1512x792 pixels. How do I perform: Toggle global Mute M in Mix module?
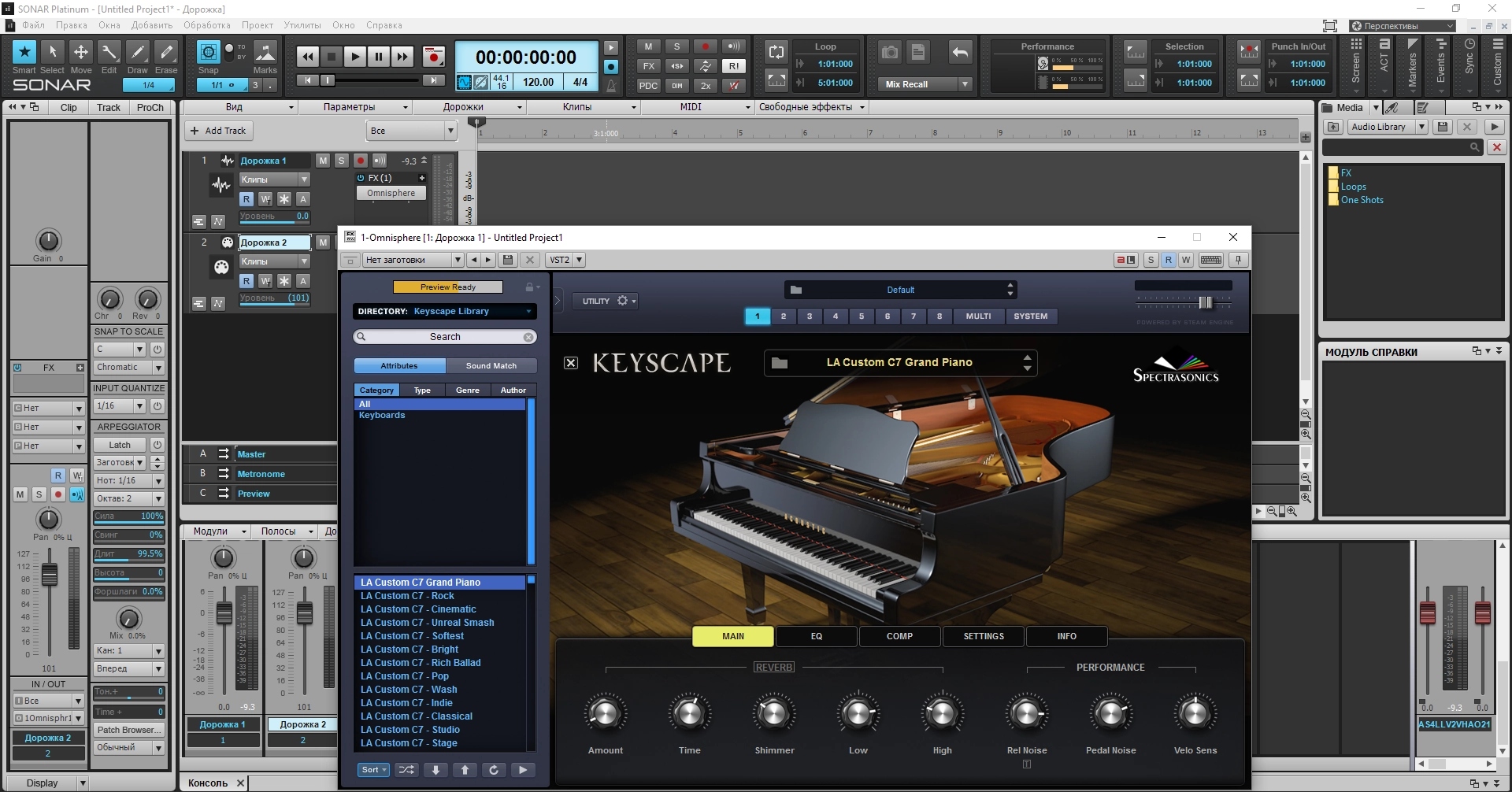pyautogui.click(x=648, y=46)
